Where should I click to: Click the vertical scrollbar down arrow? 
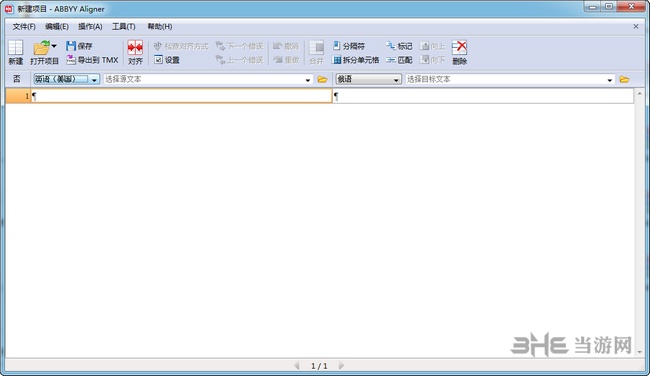639,352
